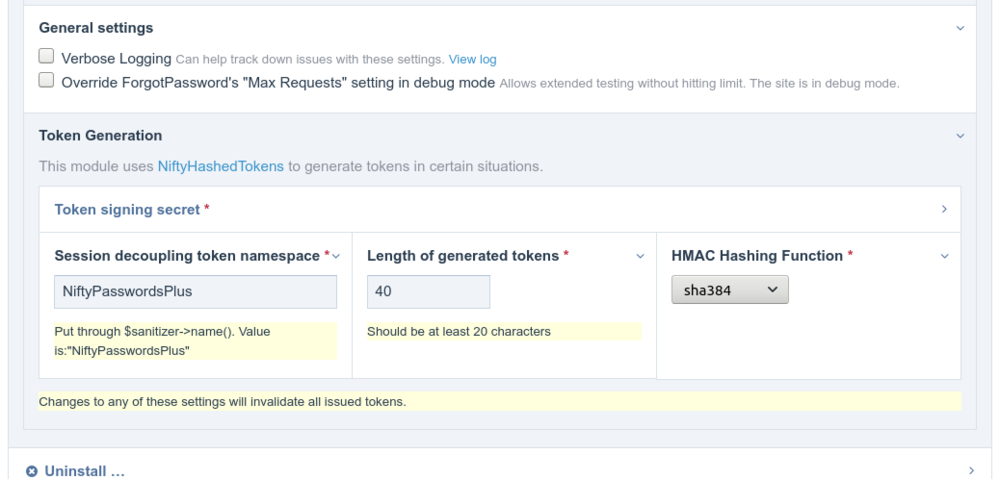Open the HMAC Hashing Function sha384 dropdown
This screenshot has width=1000, height=479.
click(729, 290)
